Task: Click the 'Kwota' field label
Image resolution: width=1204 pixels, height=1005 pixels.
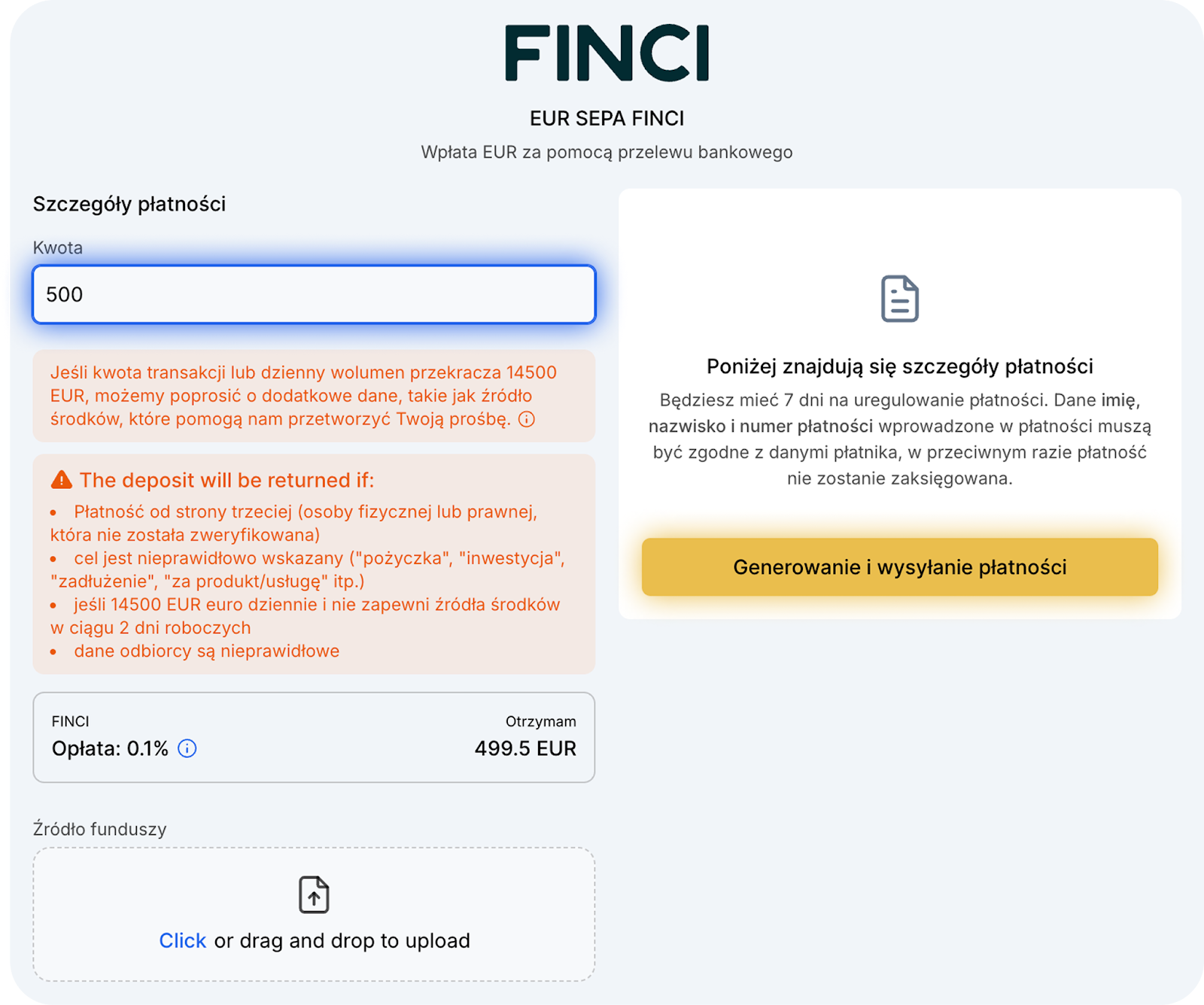Action: [x=58, y=247]
